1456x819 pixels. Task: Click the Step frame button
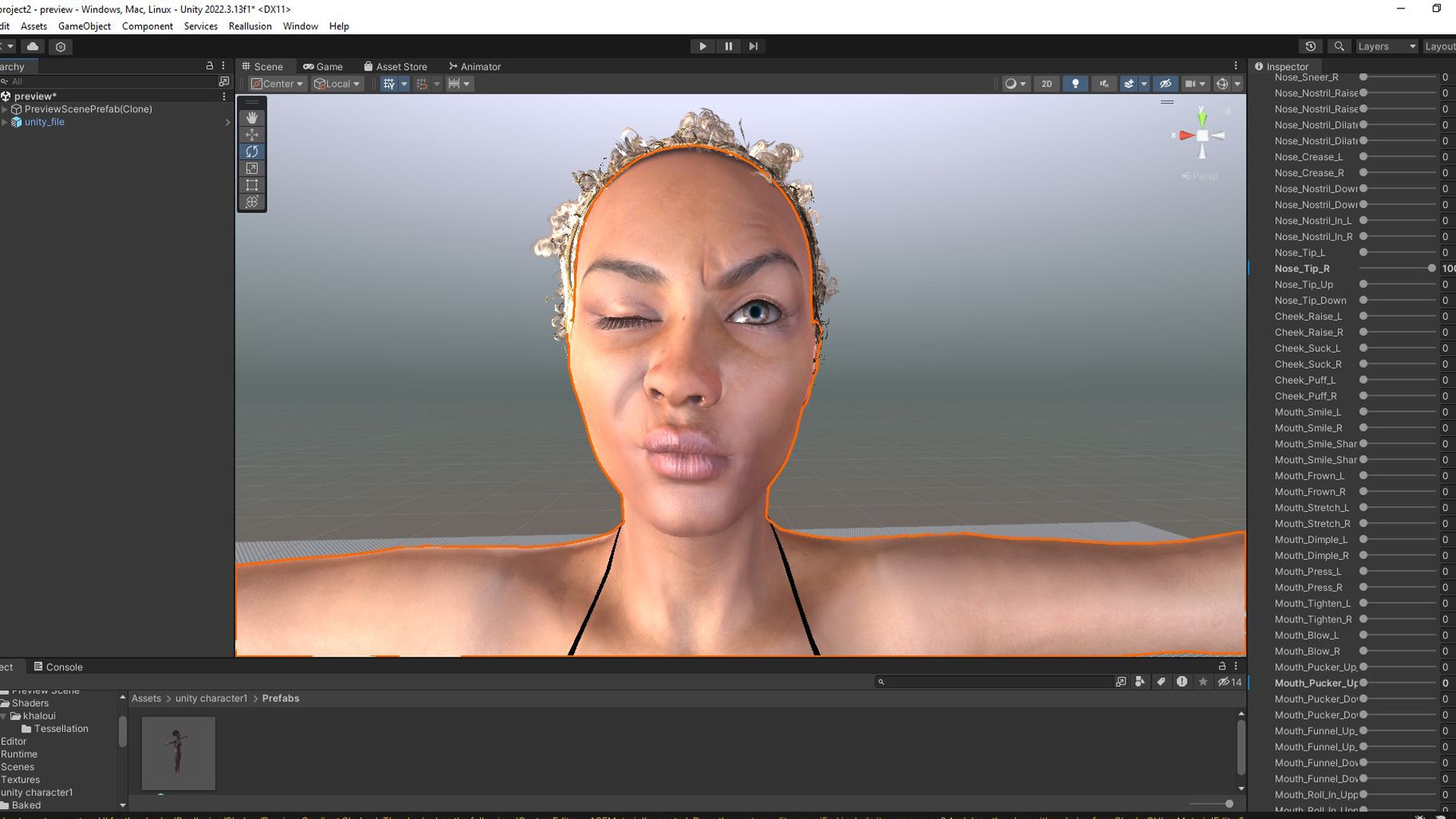click(x=754, y=46)
